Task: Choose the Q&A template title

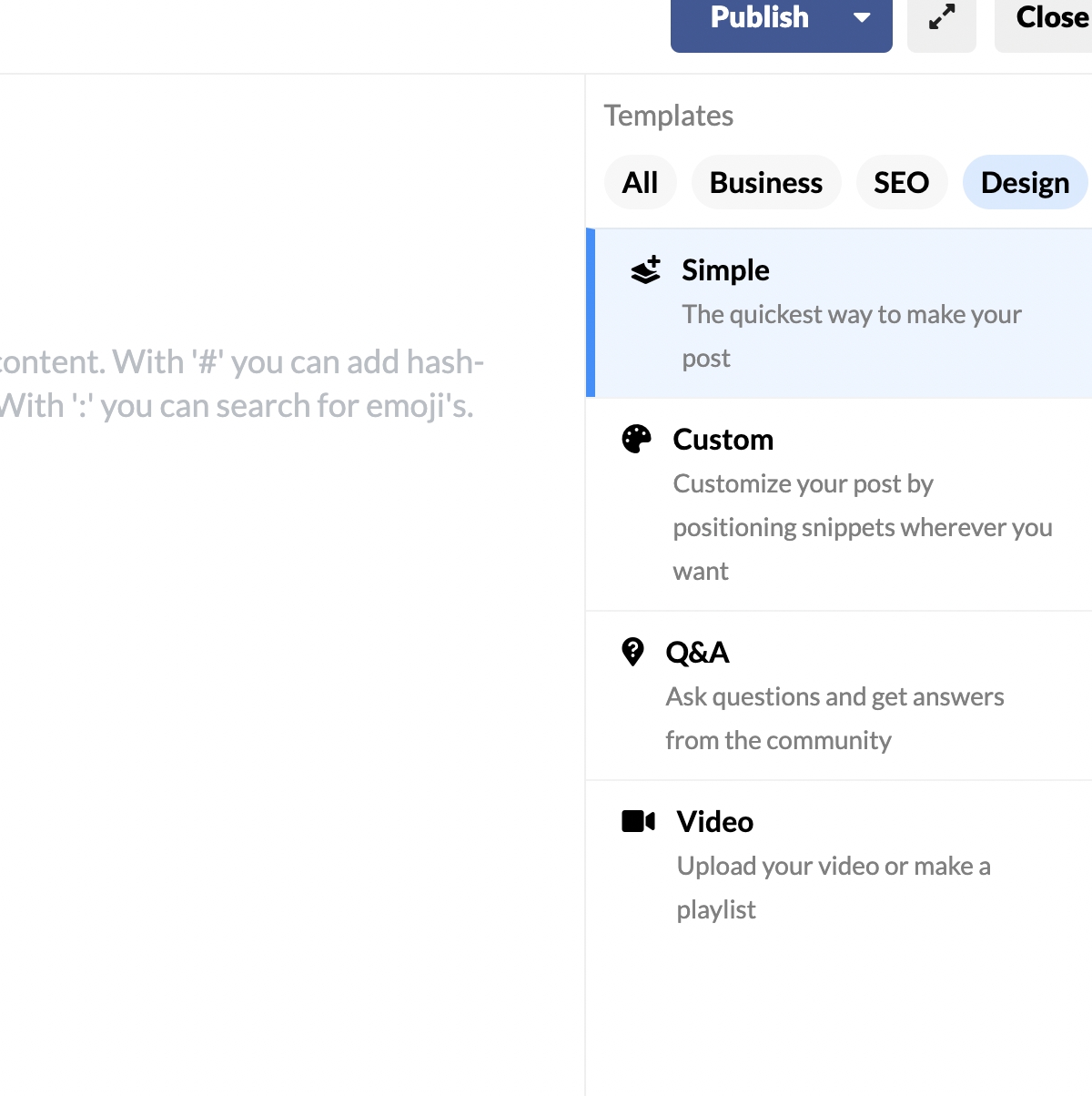Action: [x=697, y=653]
